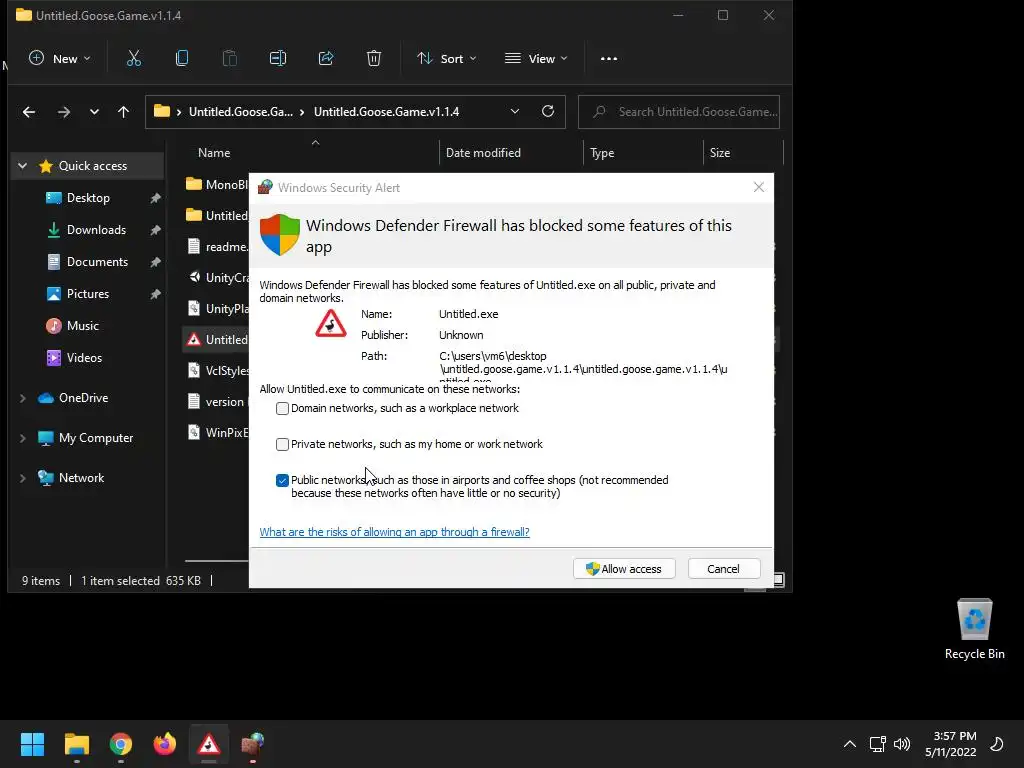Screen dimensions: 1024x768
Task: Collapse the Quick access tree section
Action: 23,166
